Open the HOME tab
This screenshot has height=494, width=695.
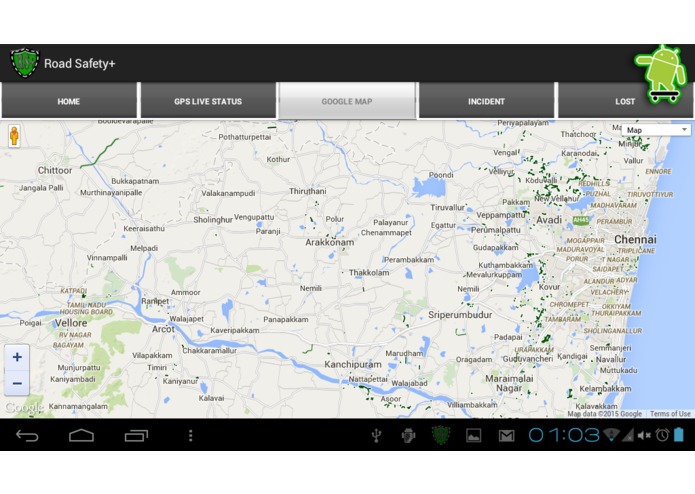69,101
